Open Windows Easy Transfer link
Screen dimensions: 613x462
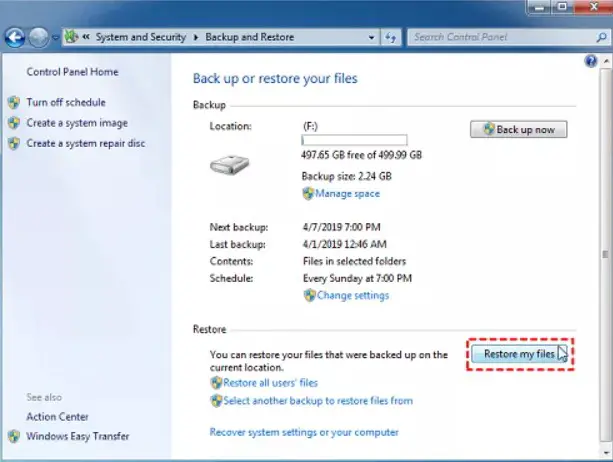point(77,436)
